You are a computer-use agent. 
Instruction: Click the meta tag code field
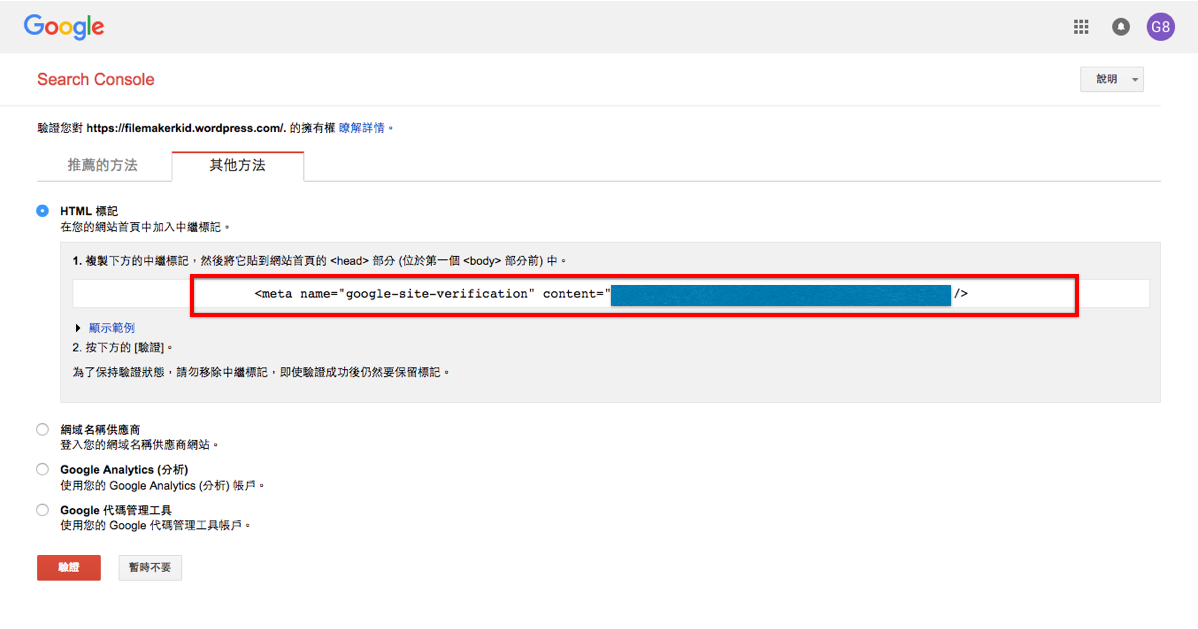tap(611, 294)
